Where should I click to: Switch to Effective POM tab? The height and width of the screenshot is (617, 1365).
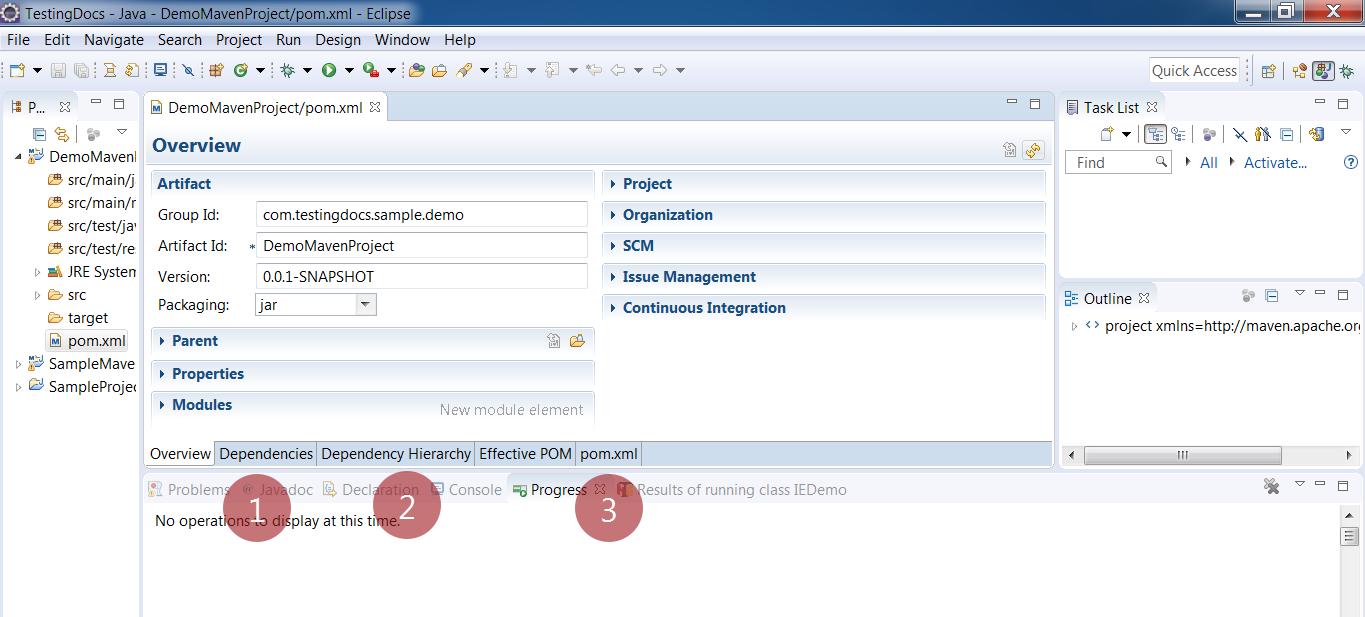coord(525,454)
